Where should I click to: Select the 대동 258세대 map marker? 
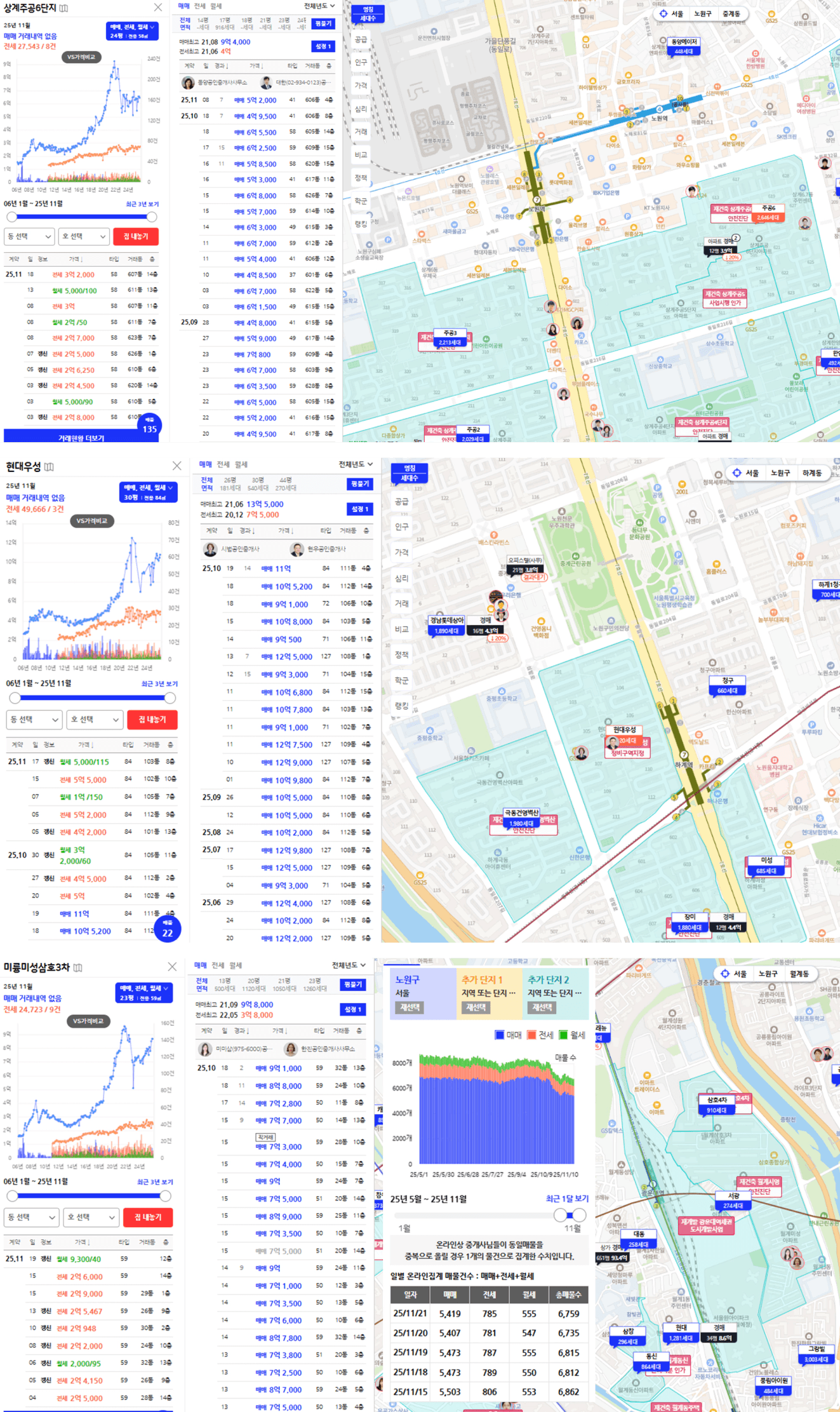click(x=639, y=1239)
